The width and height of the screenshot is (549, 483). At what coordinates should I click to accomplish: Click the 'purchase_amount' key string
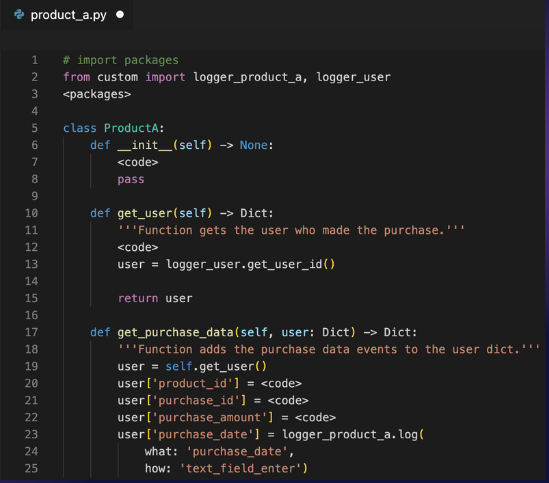tap(210, 418)
